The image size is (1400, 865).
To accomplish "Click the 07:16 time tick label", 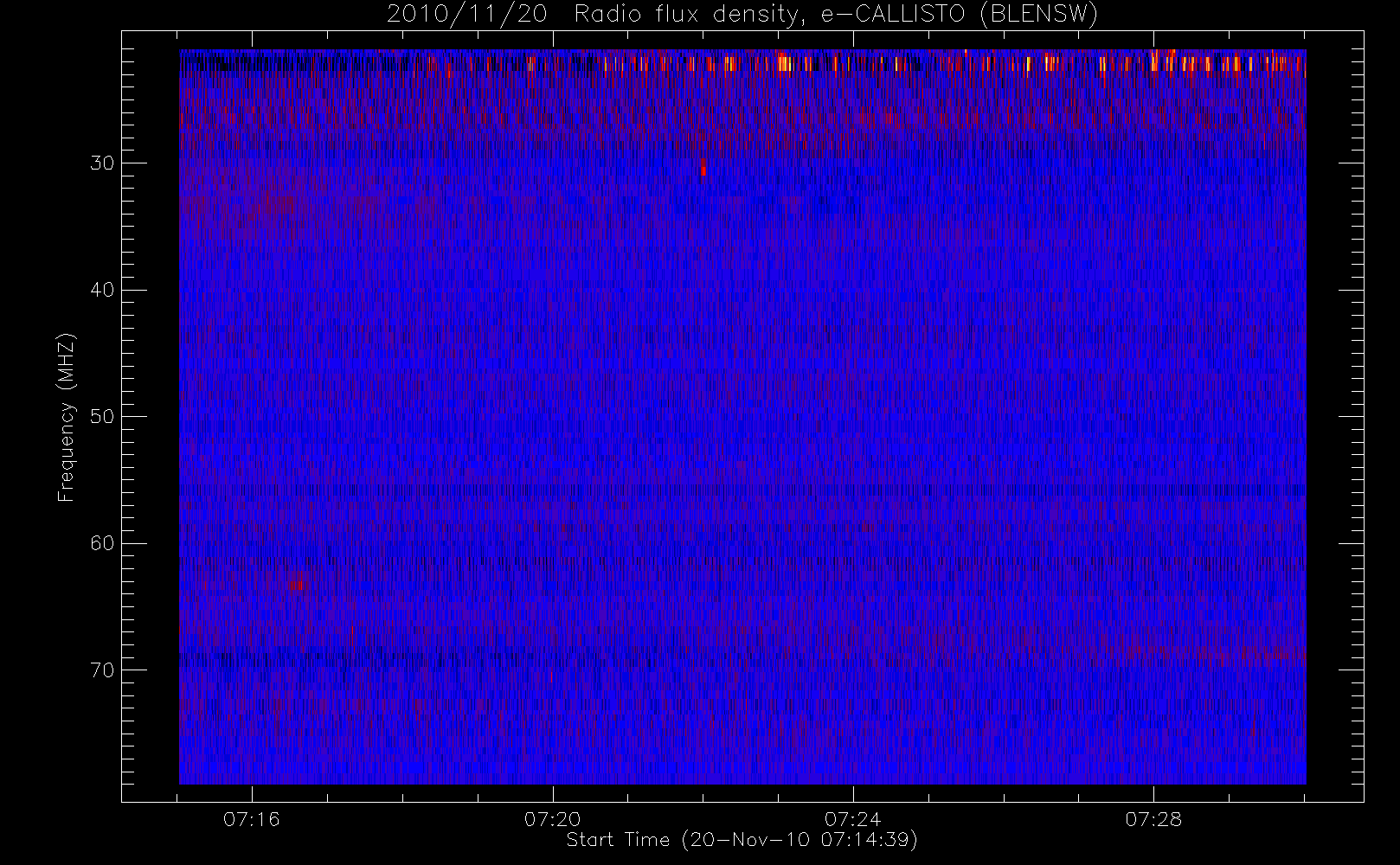I will (252, 819).
